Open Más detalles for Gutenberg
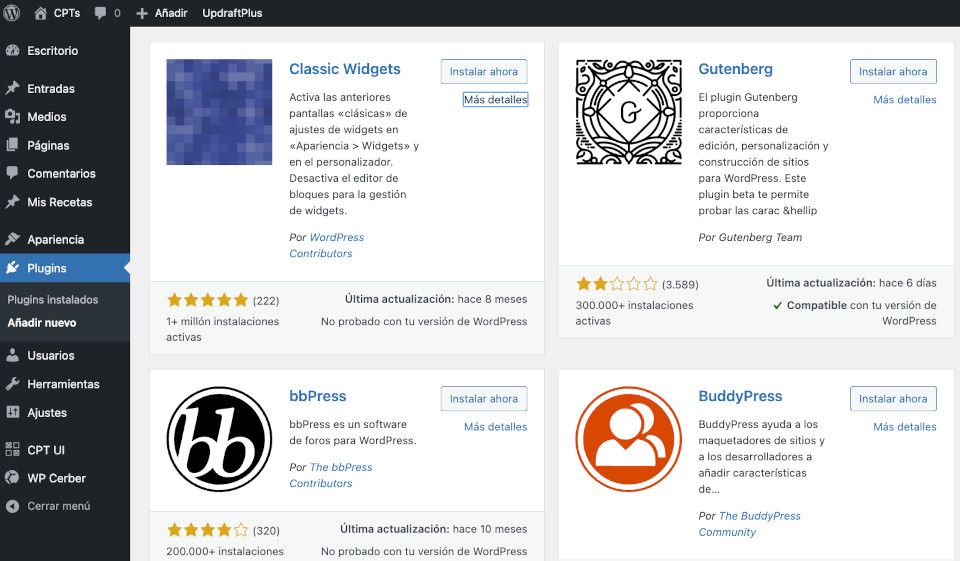960x561 pixels. (905, 99)
